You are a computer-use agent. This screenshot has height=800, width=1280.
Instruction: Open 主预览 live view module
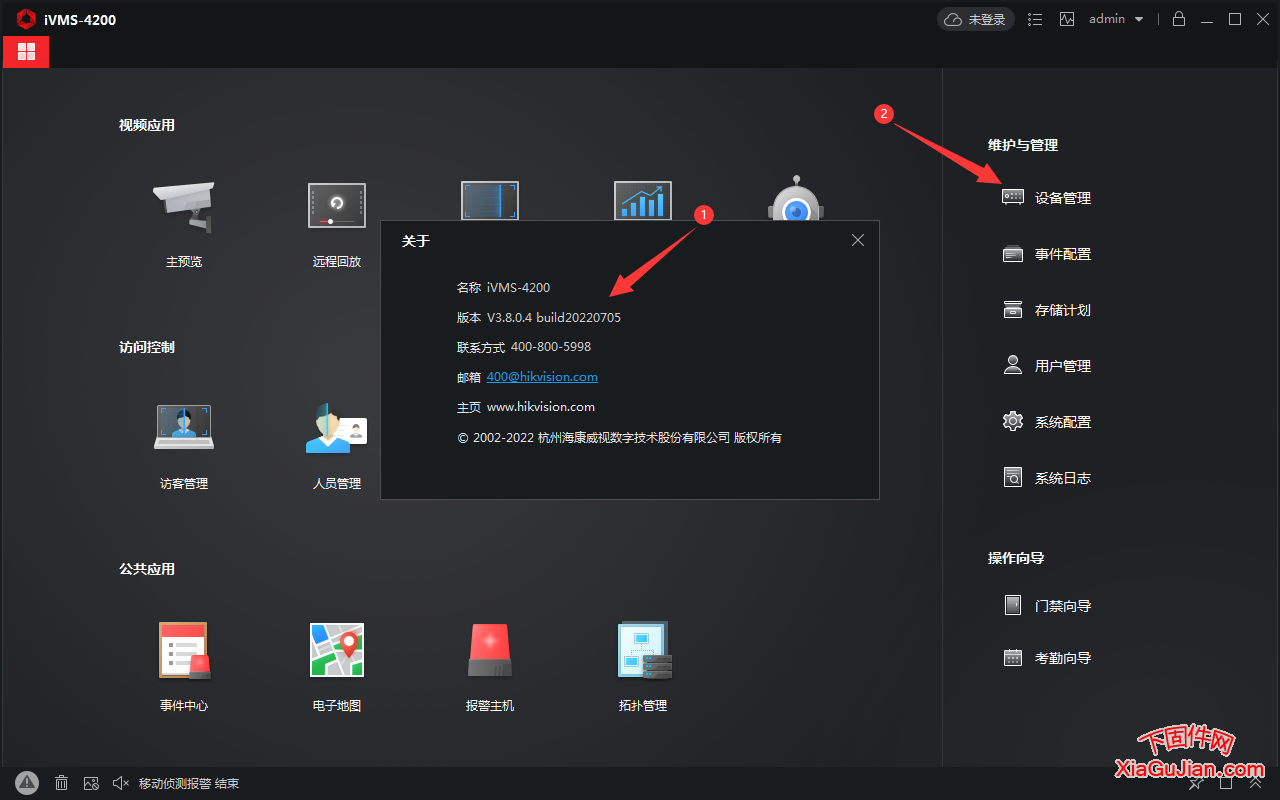tap(184, 224)
